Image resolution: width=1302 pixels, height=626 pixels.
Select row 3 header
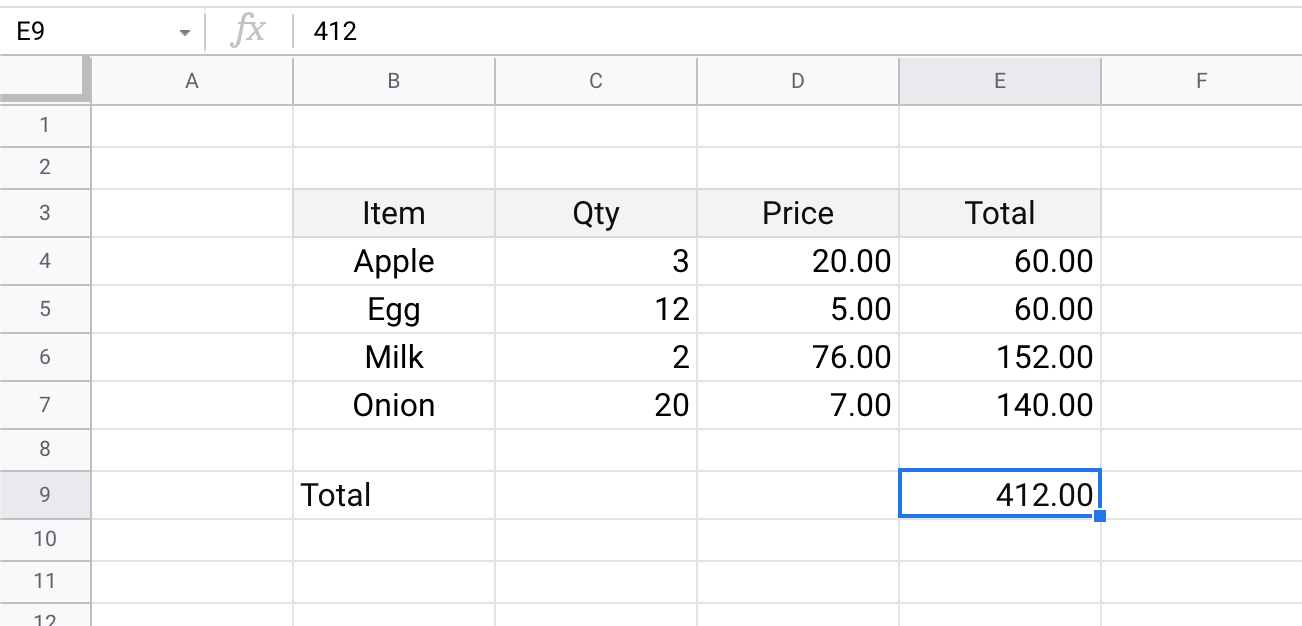(x=45, y=213)
